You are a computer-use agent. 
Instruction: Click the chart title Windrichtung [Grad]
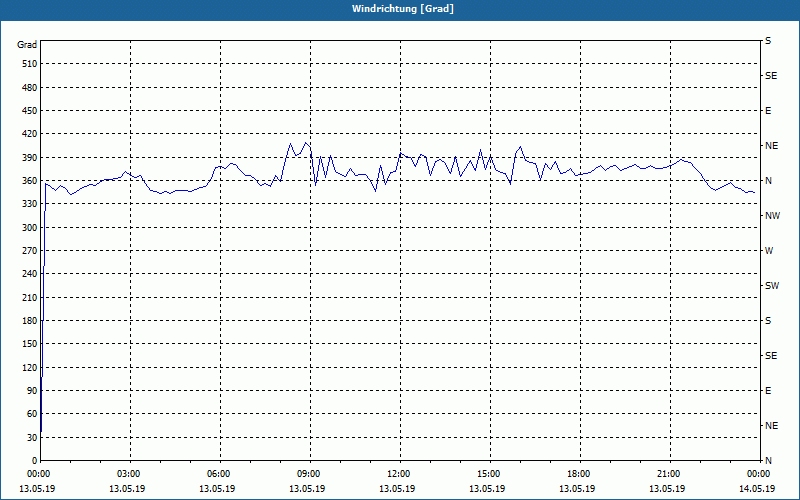point(403,9)
